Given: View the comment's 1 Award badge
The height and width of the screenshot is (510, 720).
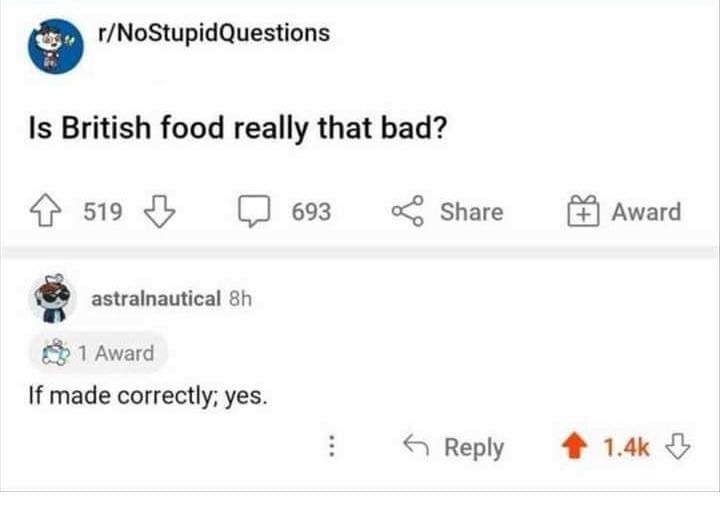Looking at the screenshot, I should (x=97, y=353).
